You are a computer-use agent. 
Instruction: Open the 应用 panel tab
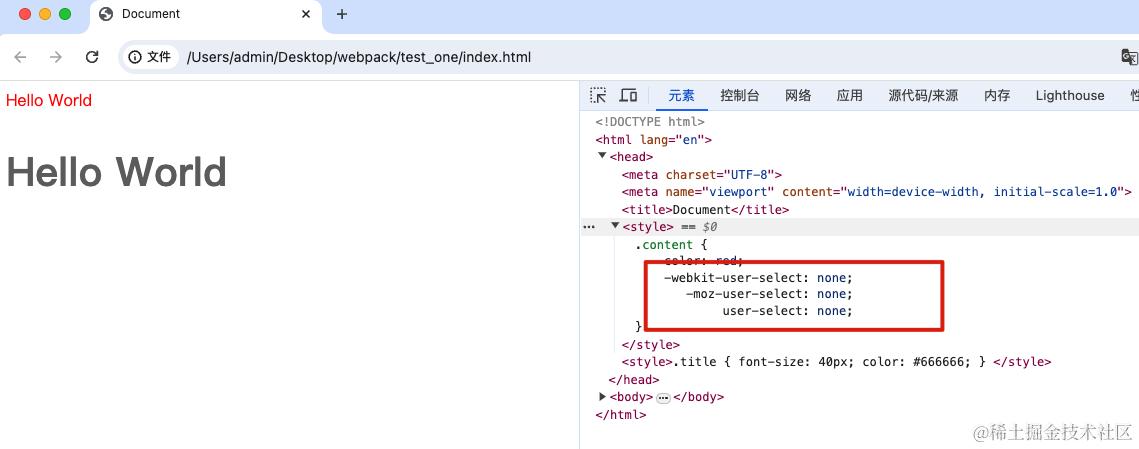point(849,96)
